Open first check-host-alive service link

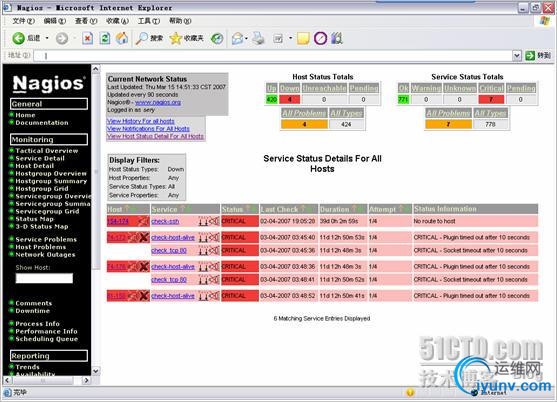(x=173, y=237)
